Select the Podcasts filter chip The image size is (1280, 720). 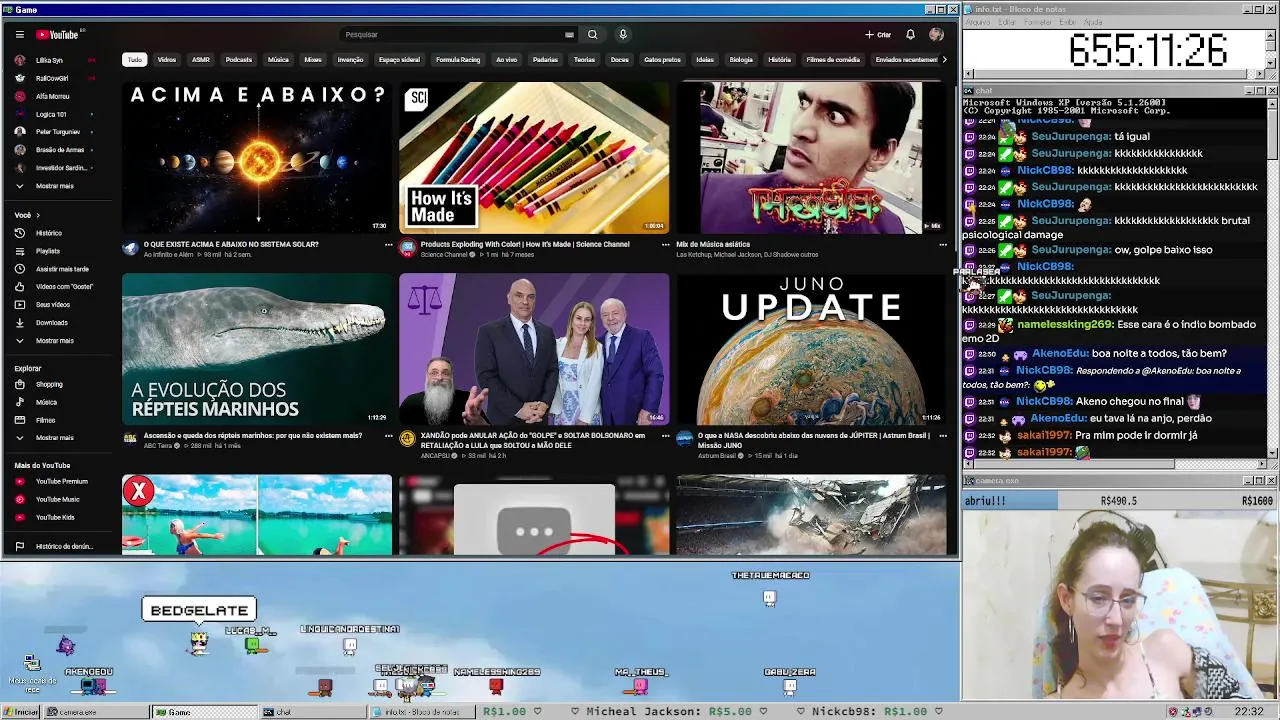tap(239, 60)
